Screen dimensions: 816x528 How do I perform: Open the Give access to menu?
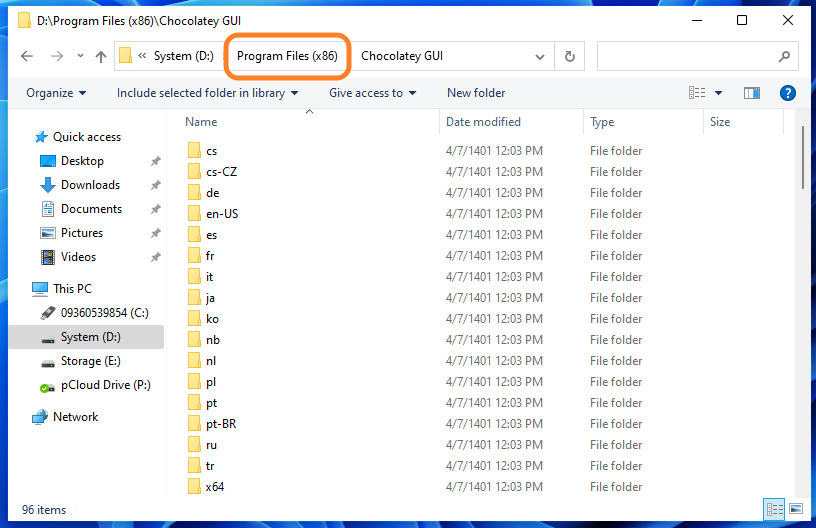(373, 93)
